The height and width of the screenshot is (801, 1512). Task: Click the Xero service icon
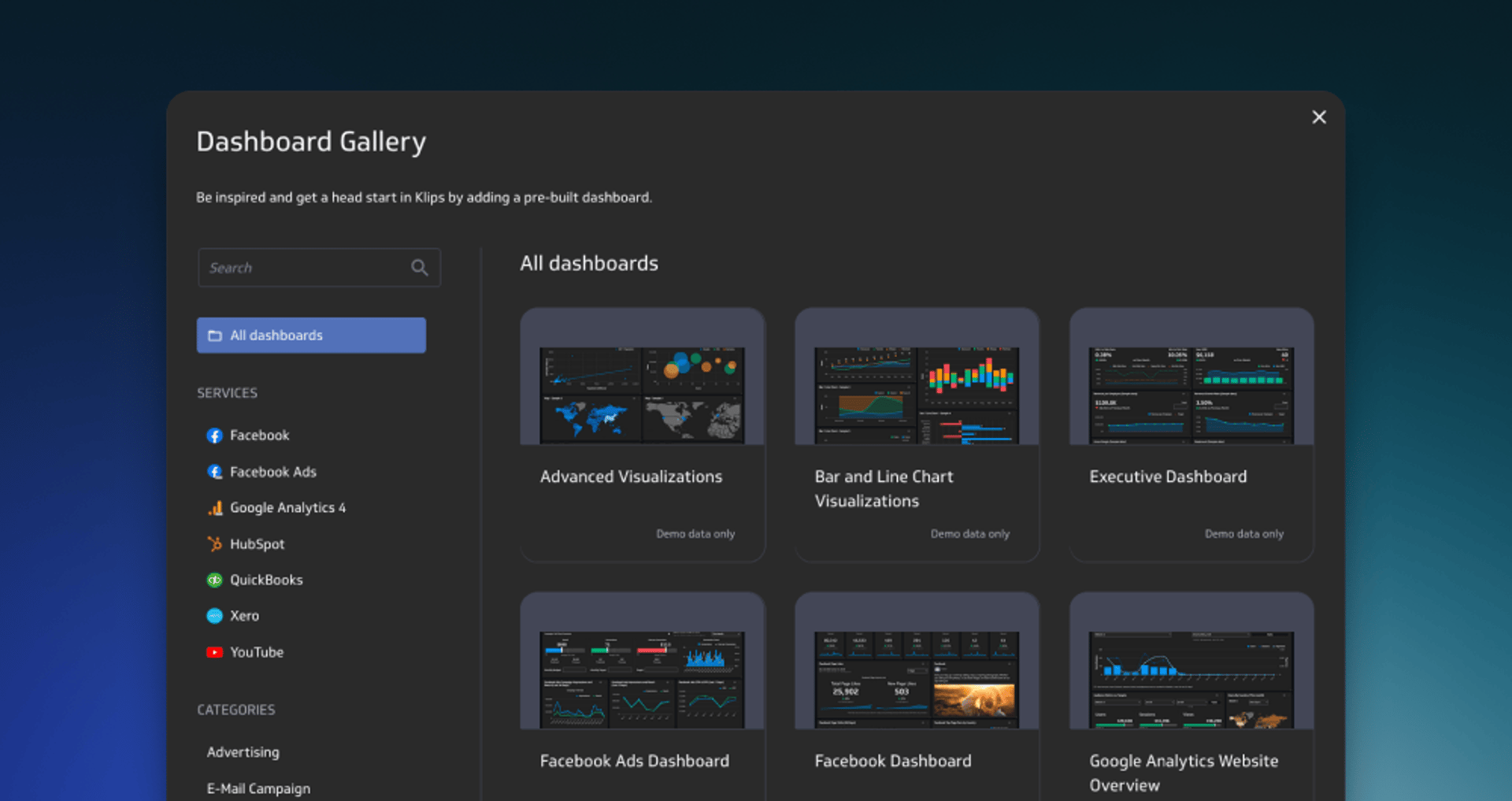tap(214, 616)
